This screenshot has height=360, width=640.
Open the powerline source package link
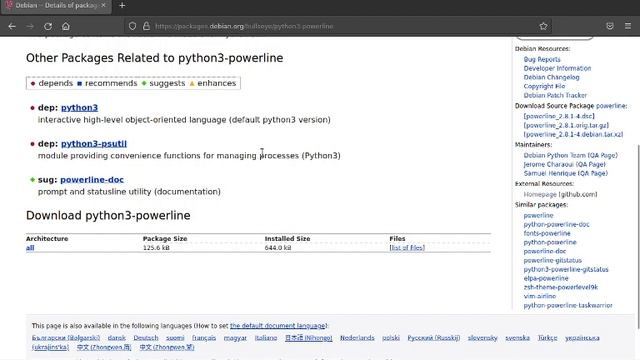(611, 106)
